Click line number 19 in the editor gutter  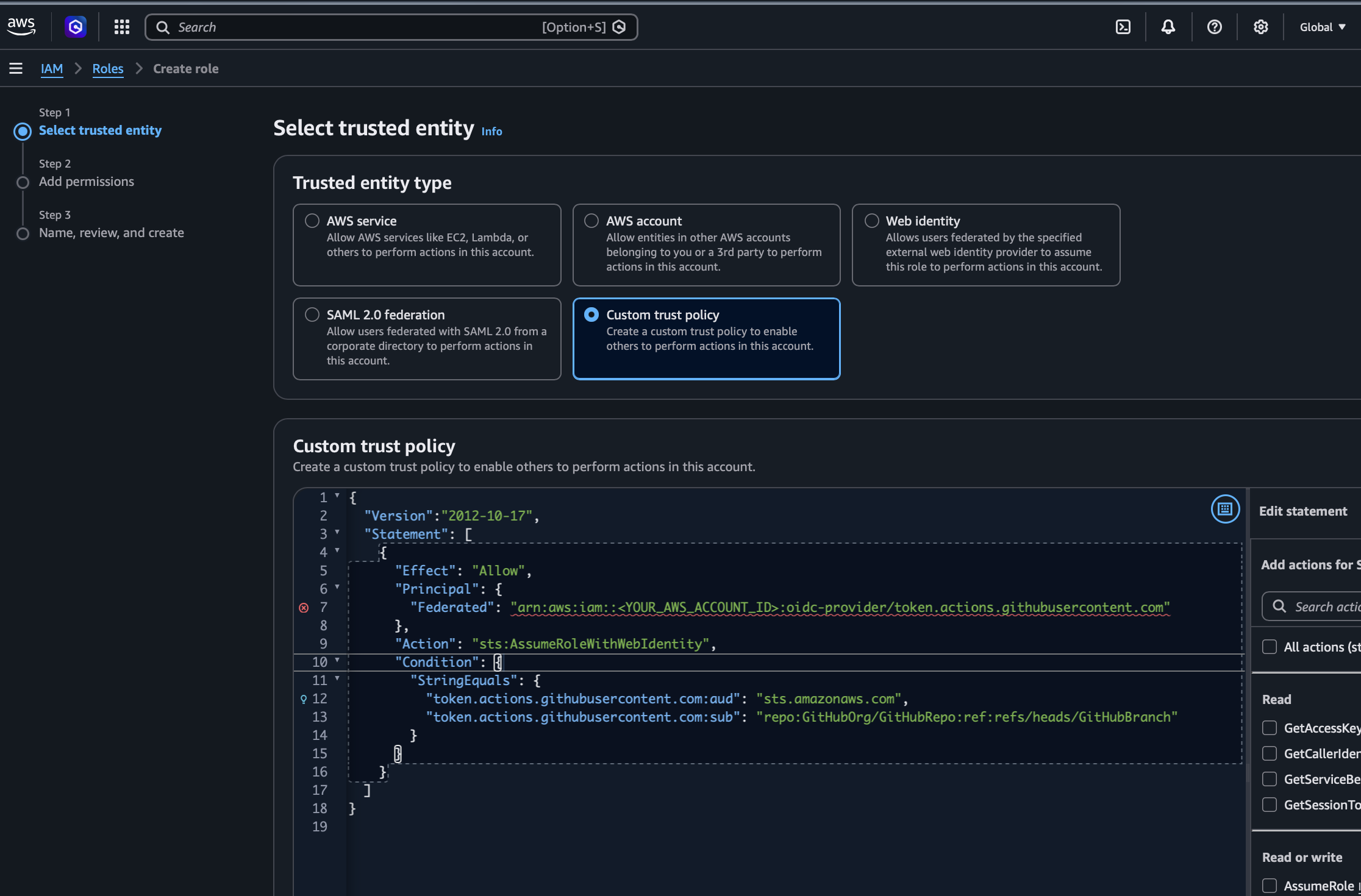(320, 827)
